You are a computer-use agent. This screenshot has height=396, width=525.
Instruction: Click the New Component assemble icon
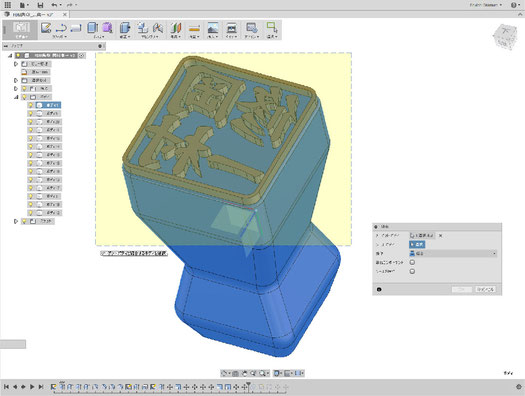(143, 27)
